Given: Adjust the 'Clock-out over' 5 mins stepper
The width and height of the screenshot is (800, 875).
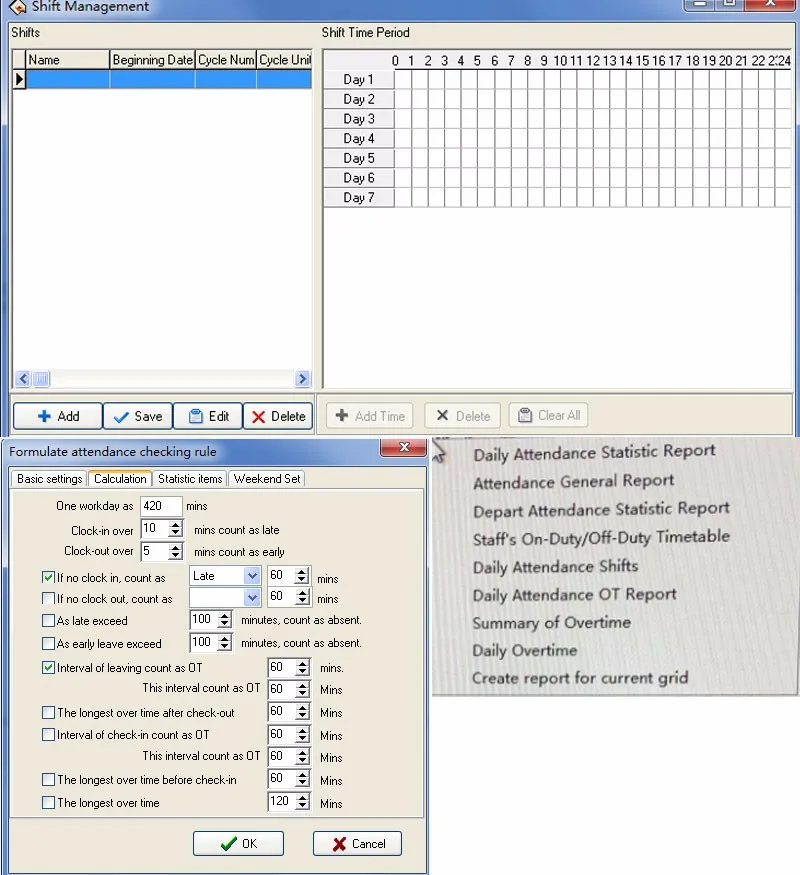Looking at the screenshot, I should (175, 551).
